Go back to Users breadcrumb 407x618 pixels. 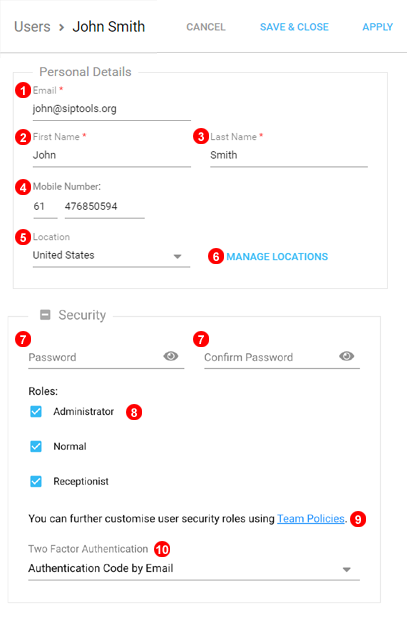coord(32,27)
